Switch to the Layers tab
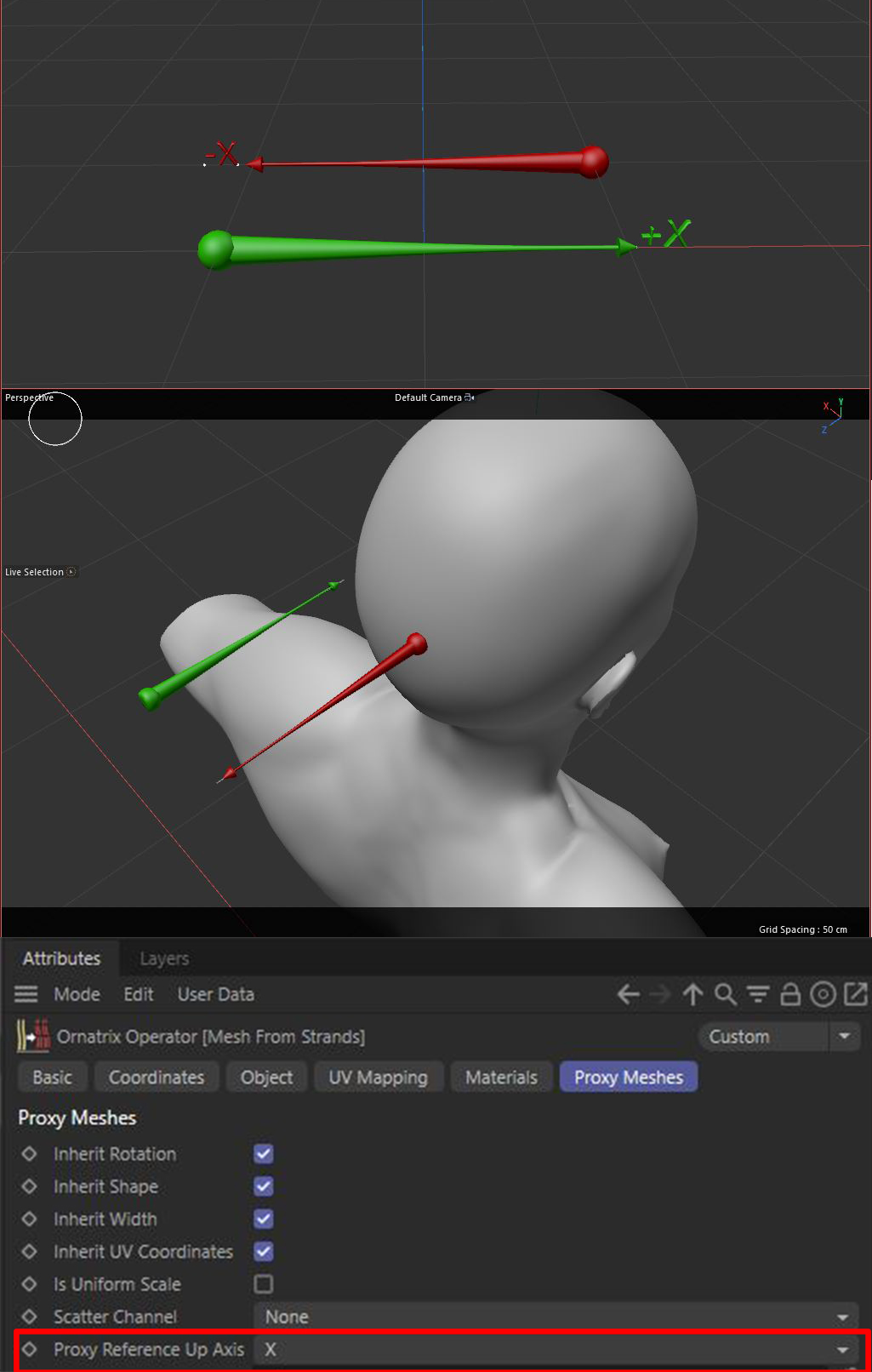 (164, 959)
